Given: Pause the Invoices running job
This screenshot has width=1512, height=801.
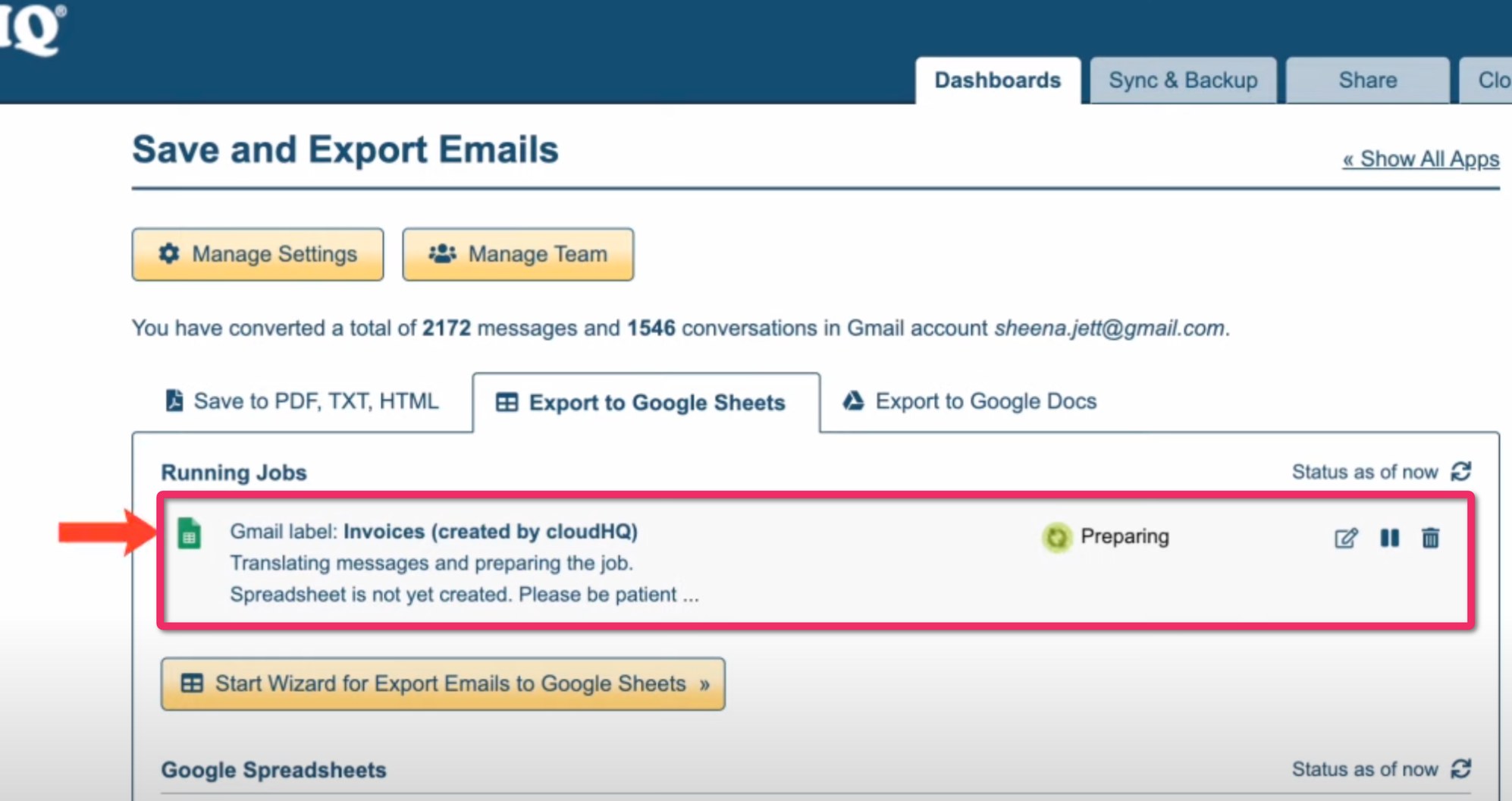Looking at the screenshot, I should (x=1389, y=538).
